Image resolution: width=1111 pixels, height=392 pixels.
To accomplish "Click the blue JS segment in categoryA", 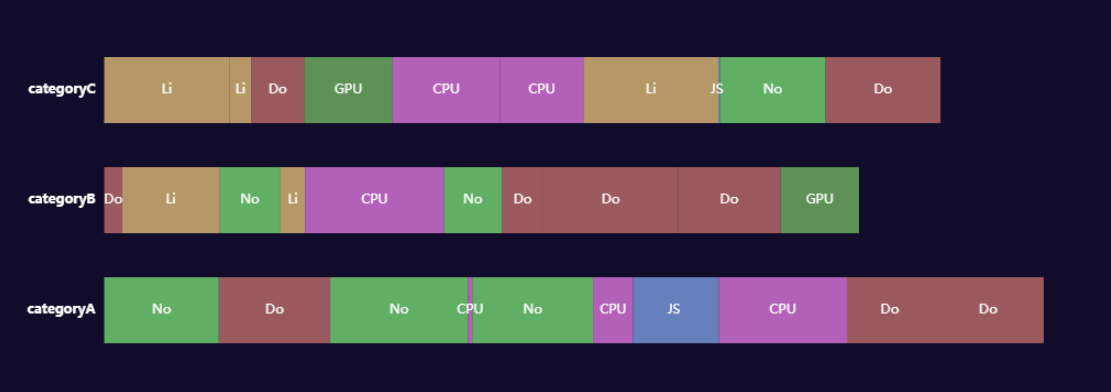I will click(x=676, y=310).
